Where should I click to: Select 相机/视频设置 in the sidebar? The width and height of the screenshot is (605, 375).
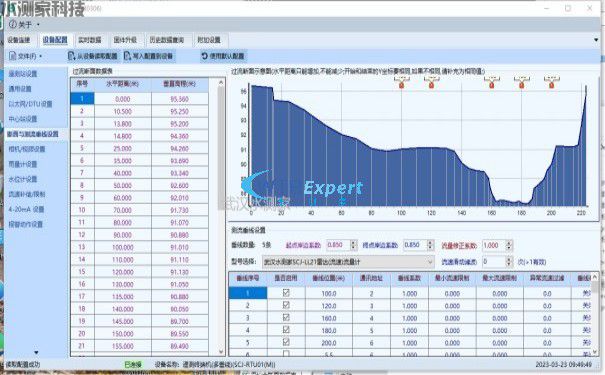click(x=27, y=149)
